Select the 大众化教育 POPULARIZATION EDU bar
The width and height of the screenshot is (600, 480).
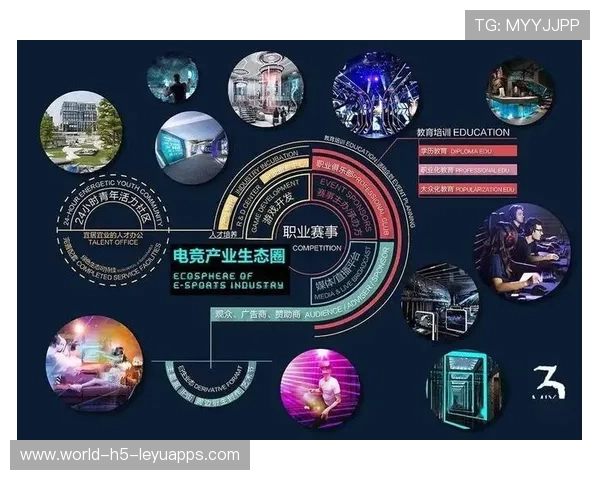point(468,189)
